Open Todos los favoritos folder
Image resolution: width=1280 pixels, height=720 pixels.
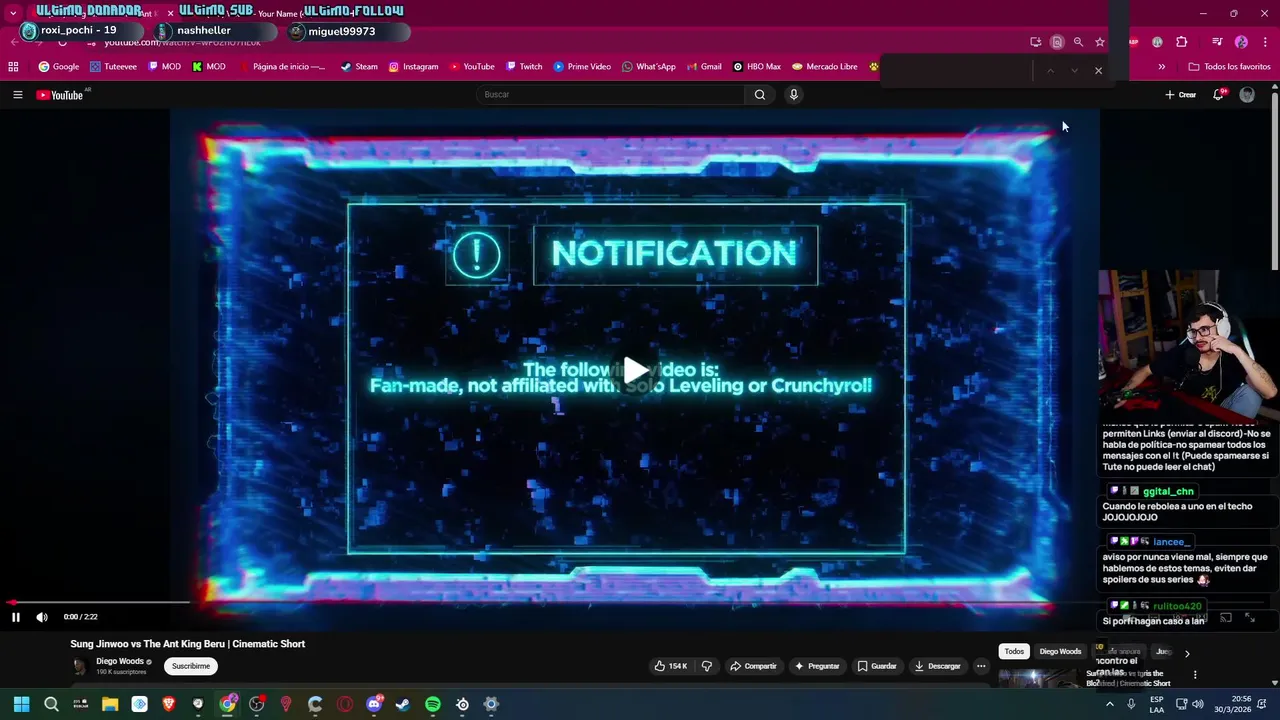tap(1229, 67)
